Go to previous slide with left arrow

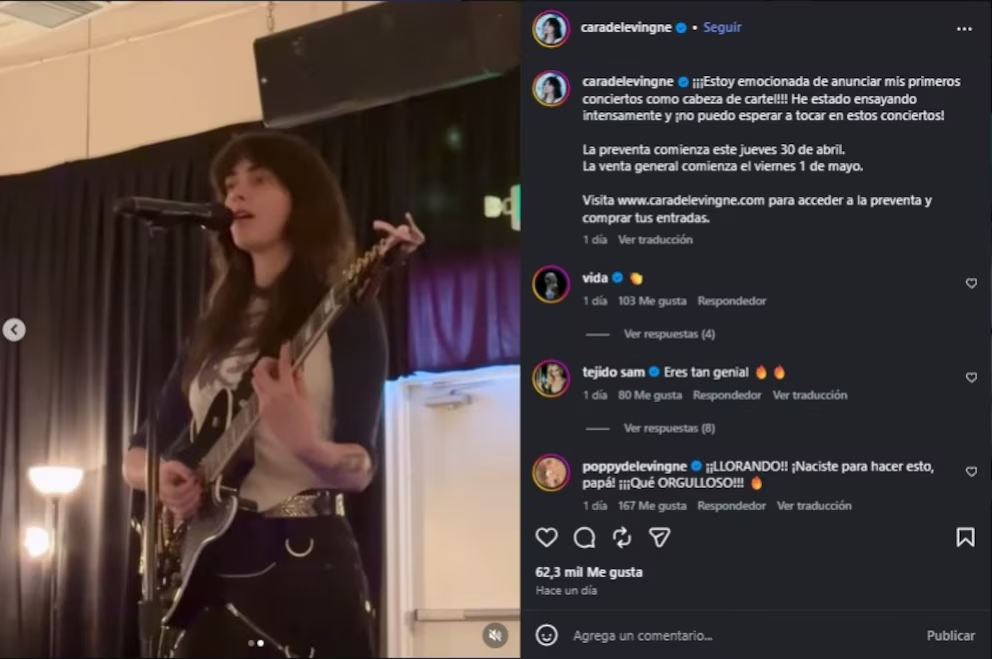[x=14, y=329]
